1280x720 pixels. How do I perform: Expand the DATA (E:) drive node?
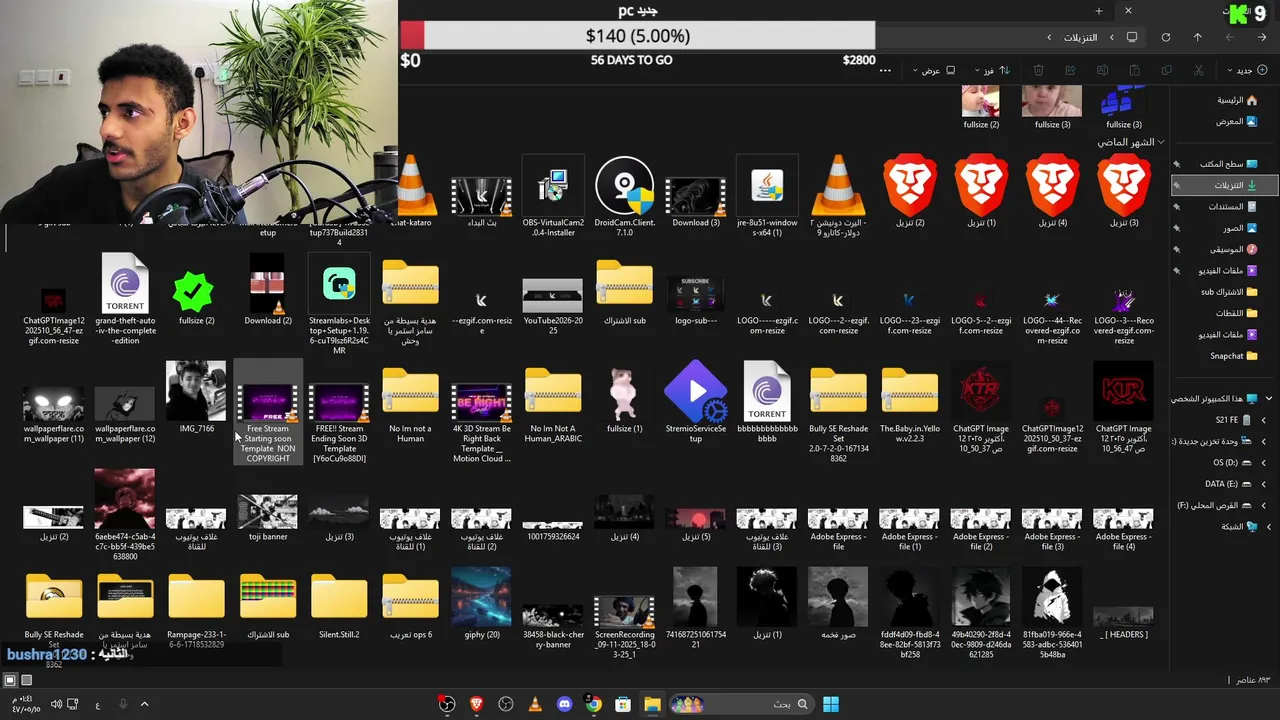tap(1263, 484)
